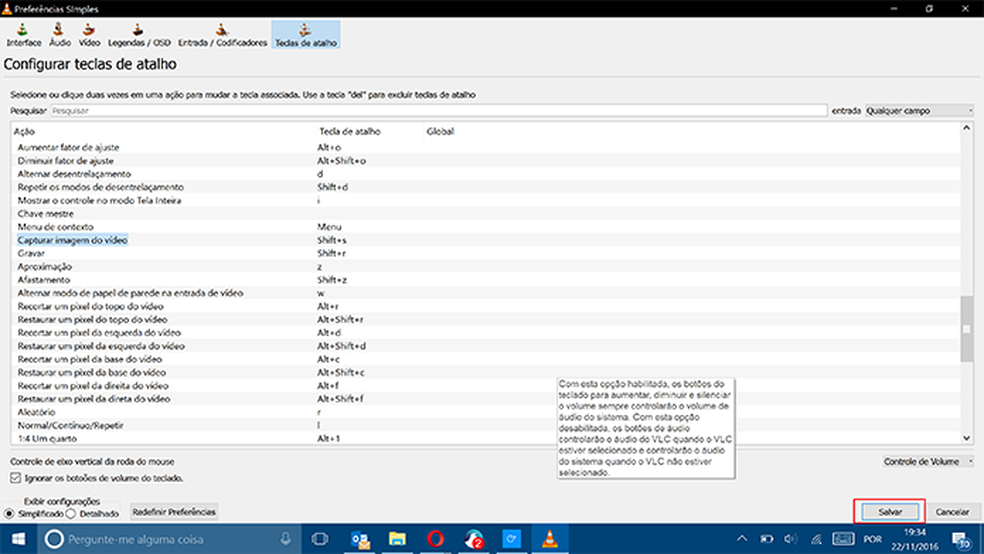
Task: Toggle 'Ignorar os botões de volume do teclado'
Action: (x=13, y=478)
